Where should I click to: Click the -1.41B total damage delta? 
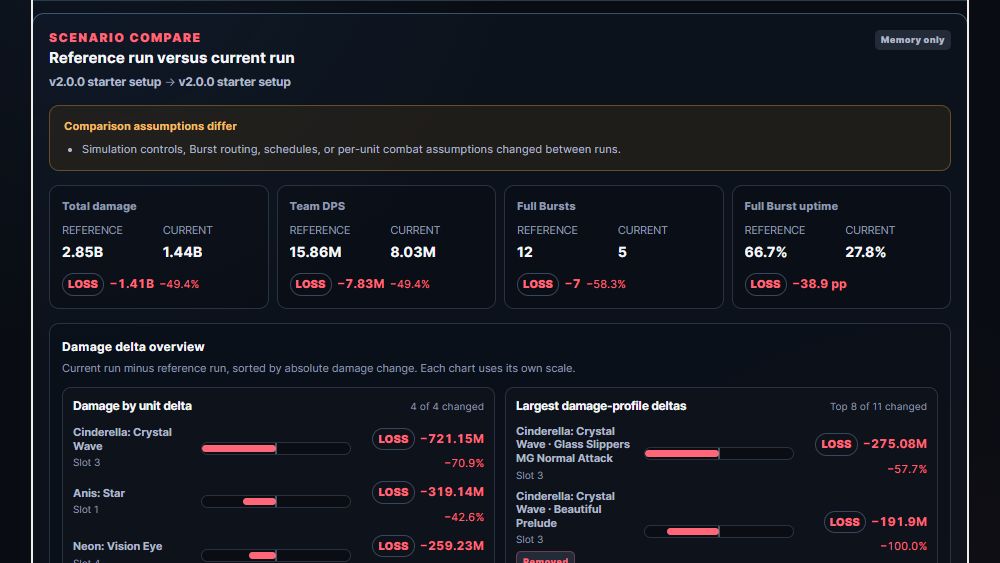pyautogui.click(x=132, y=284)
